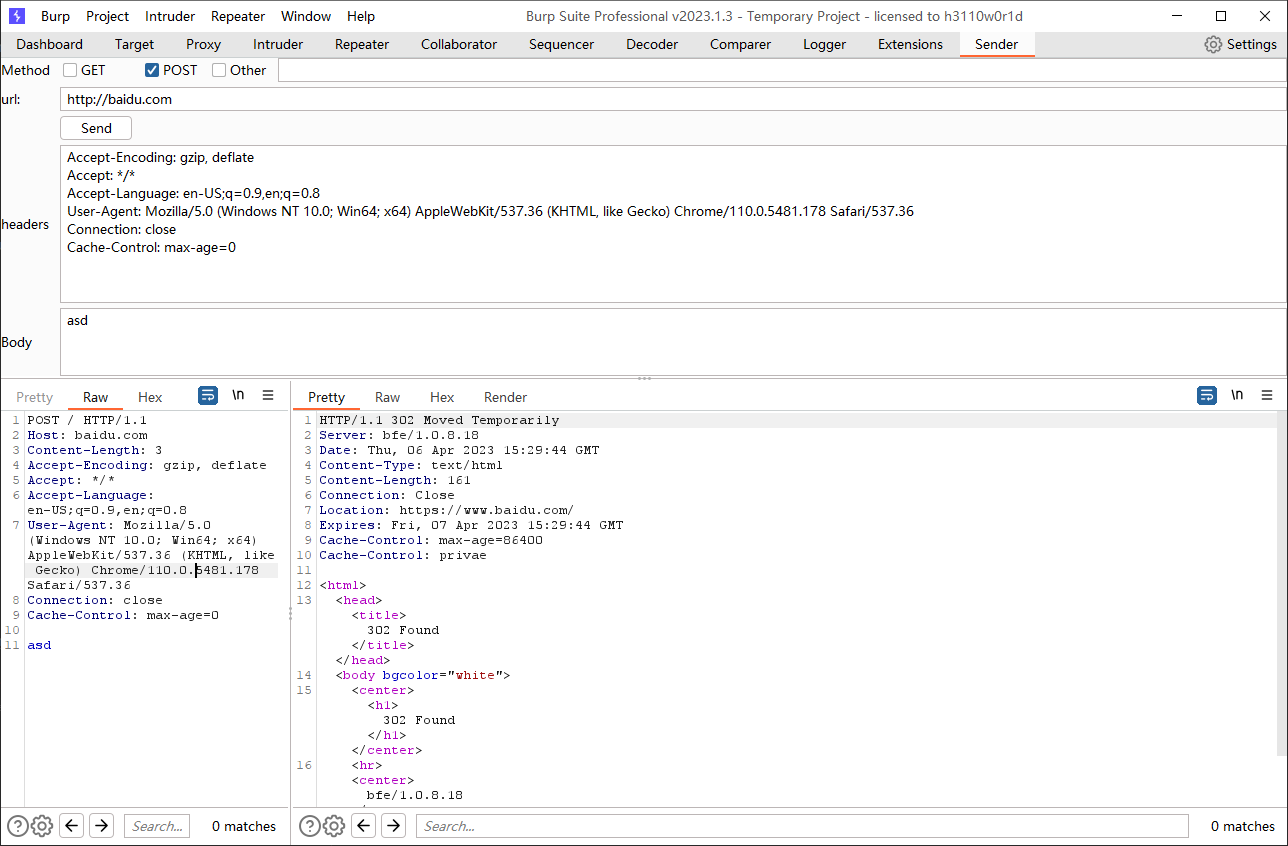Switch to the Extensions tab

[x=910, y=44]
